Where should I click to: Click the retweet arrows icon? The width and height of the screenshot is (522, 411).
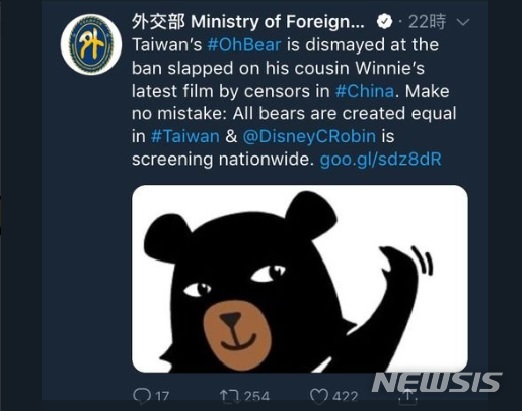point(230,396)
